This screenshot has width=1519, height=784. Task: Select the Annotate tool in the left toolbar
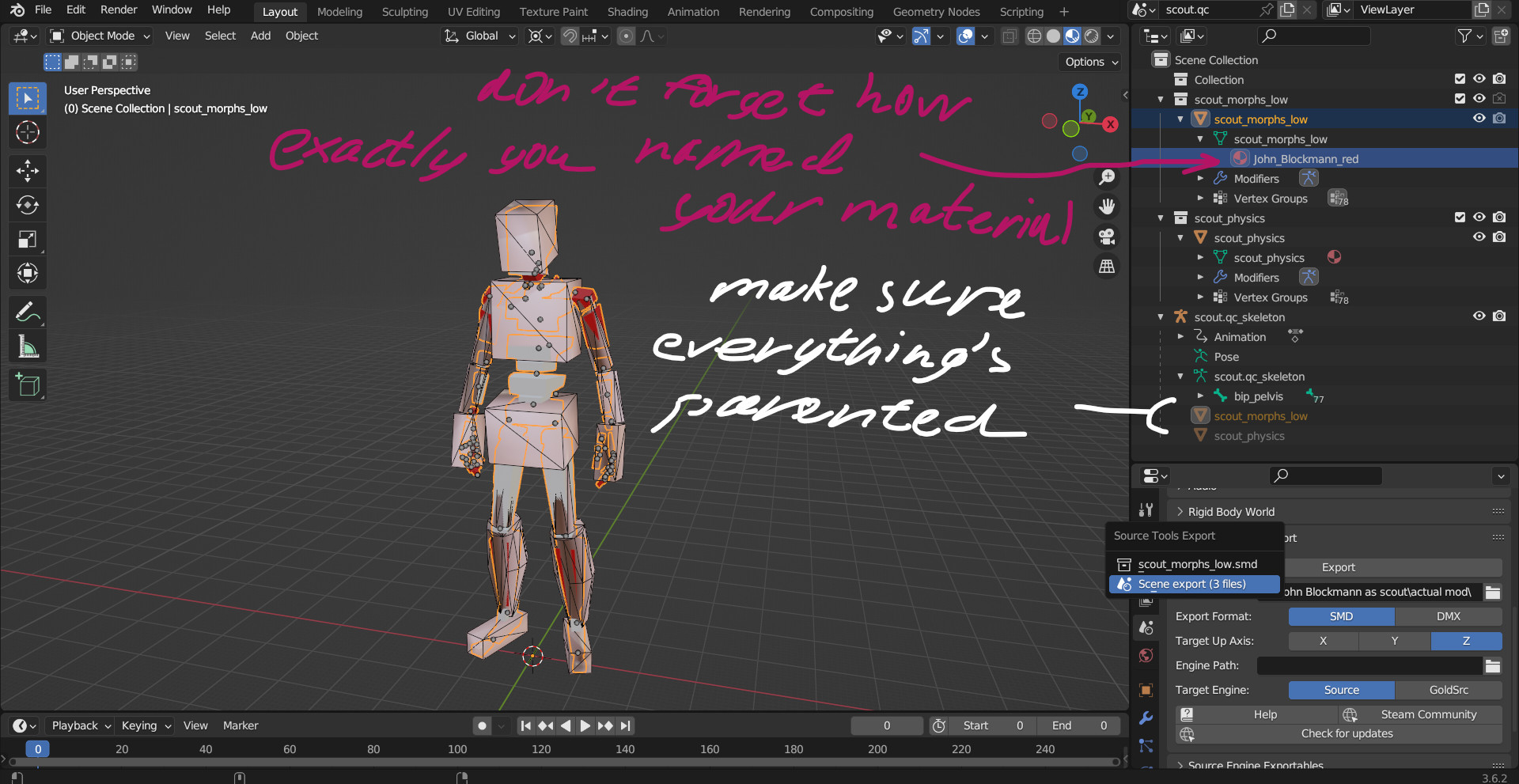[x=28, y=312]
